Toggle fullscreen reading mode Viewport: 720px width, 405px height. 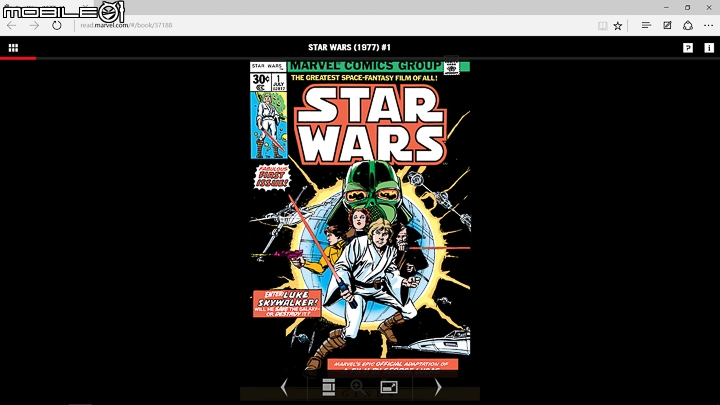(x=389, y=388)
